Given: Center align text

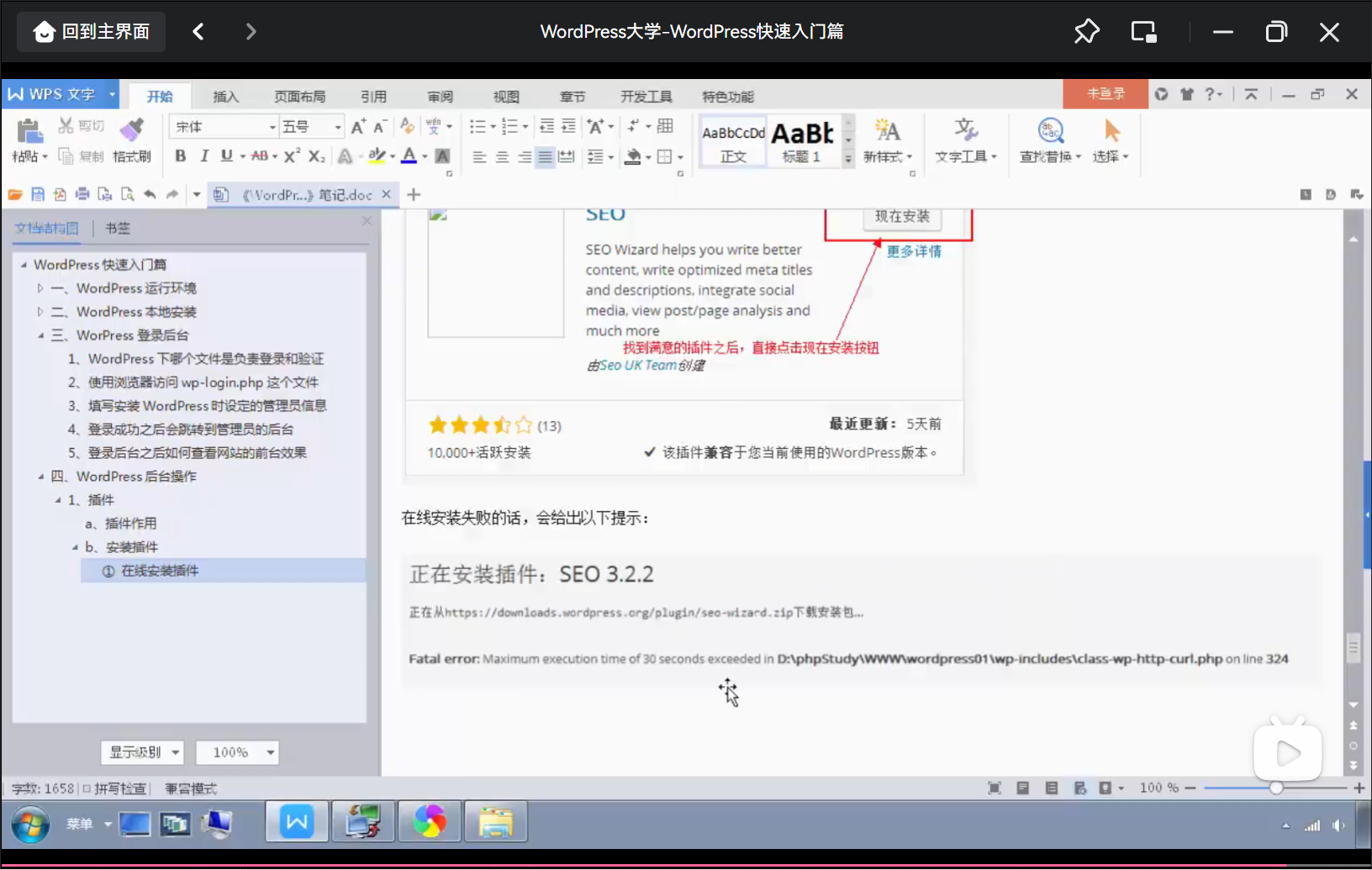Looking at the screenshot, I should pos(502,156).
